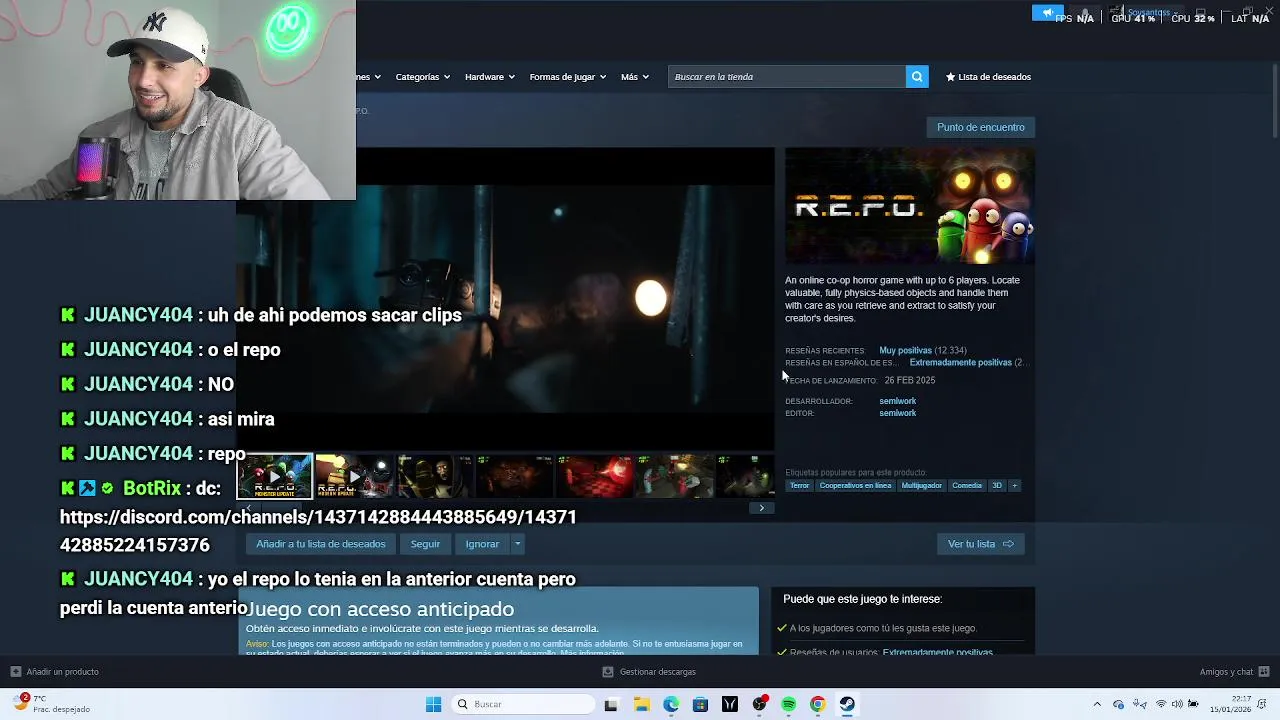Click the Seguir button
The height and width of the screenshot is (720, 1280).
(x=425, y=544)
